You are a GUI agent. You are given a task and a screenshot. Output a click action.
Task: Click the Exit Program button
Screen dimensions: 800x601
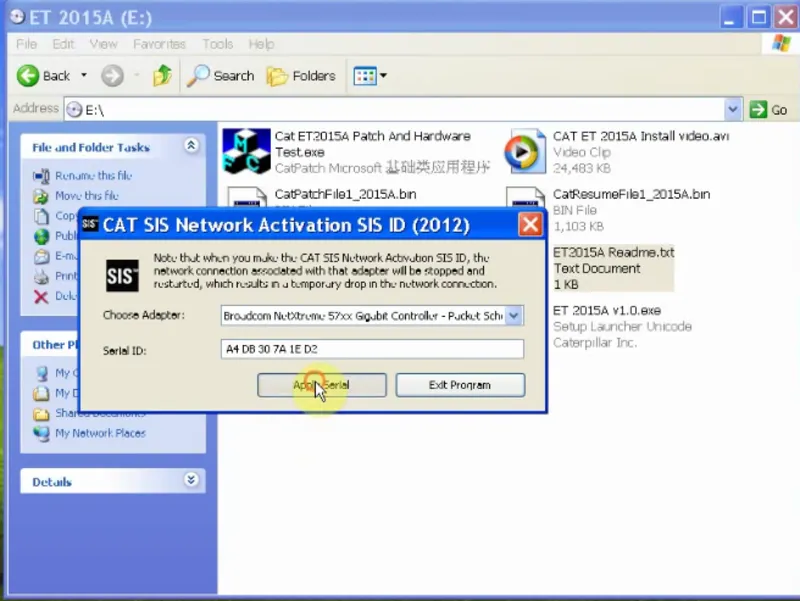460,385
